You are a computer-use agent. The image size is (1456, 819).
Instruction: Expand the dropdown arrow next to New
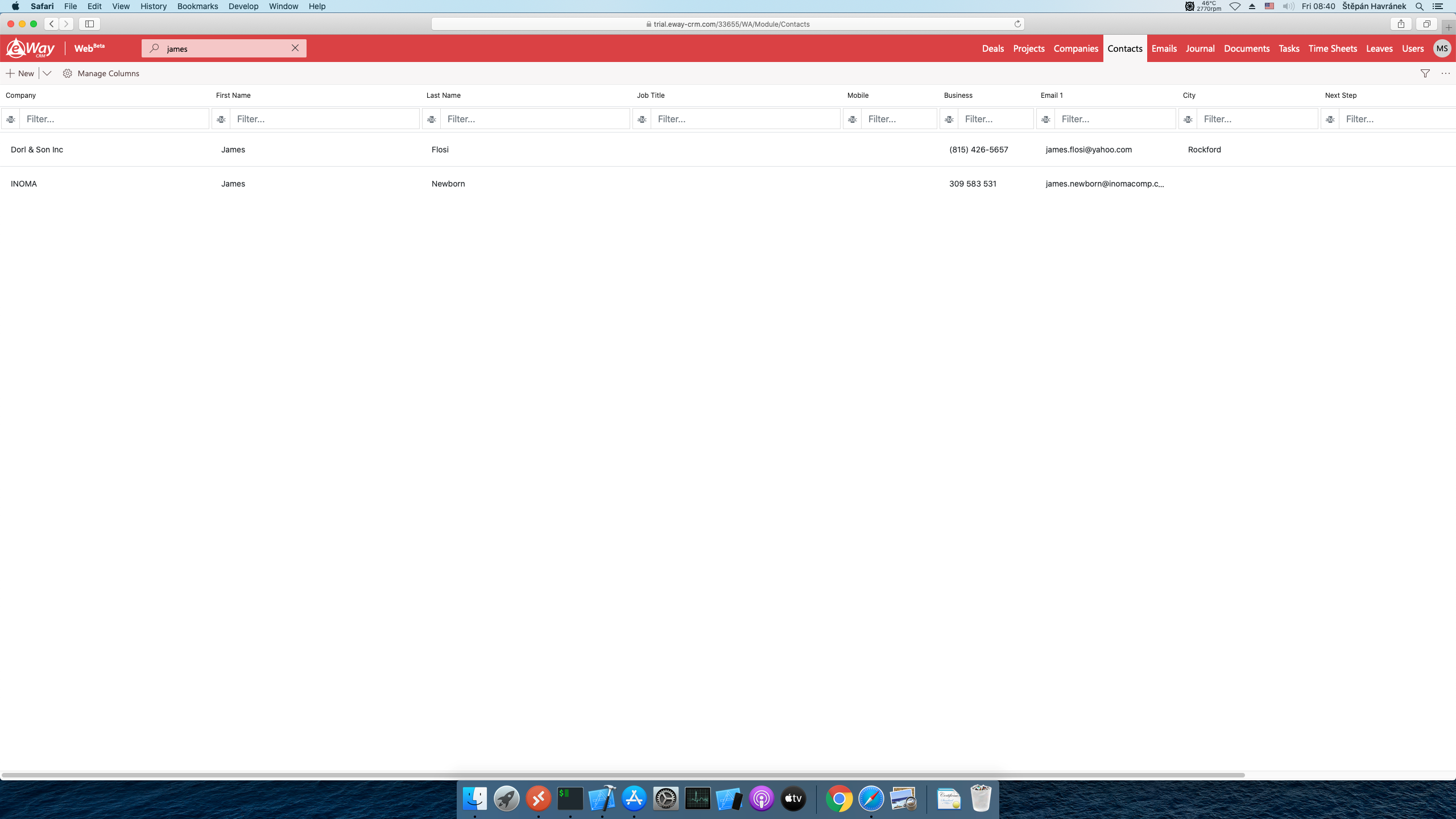pos(47,73)
